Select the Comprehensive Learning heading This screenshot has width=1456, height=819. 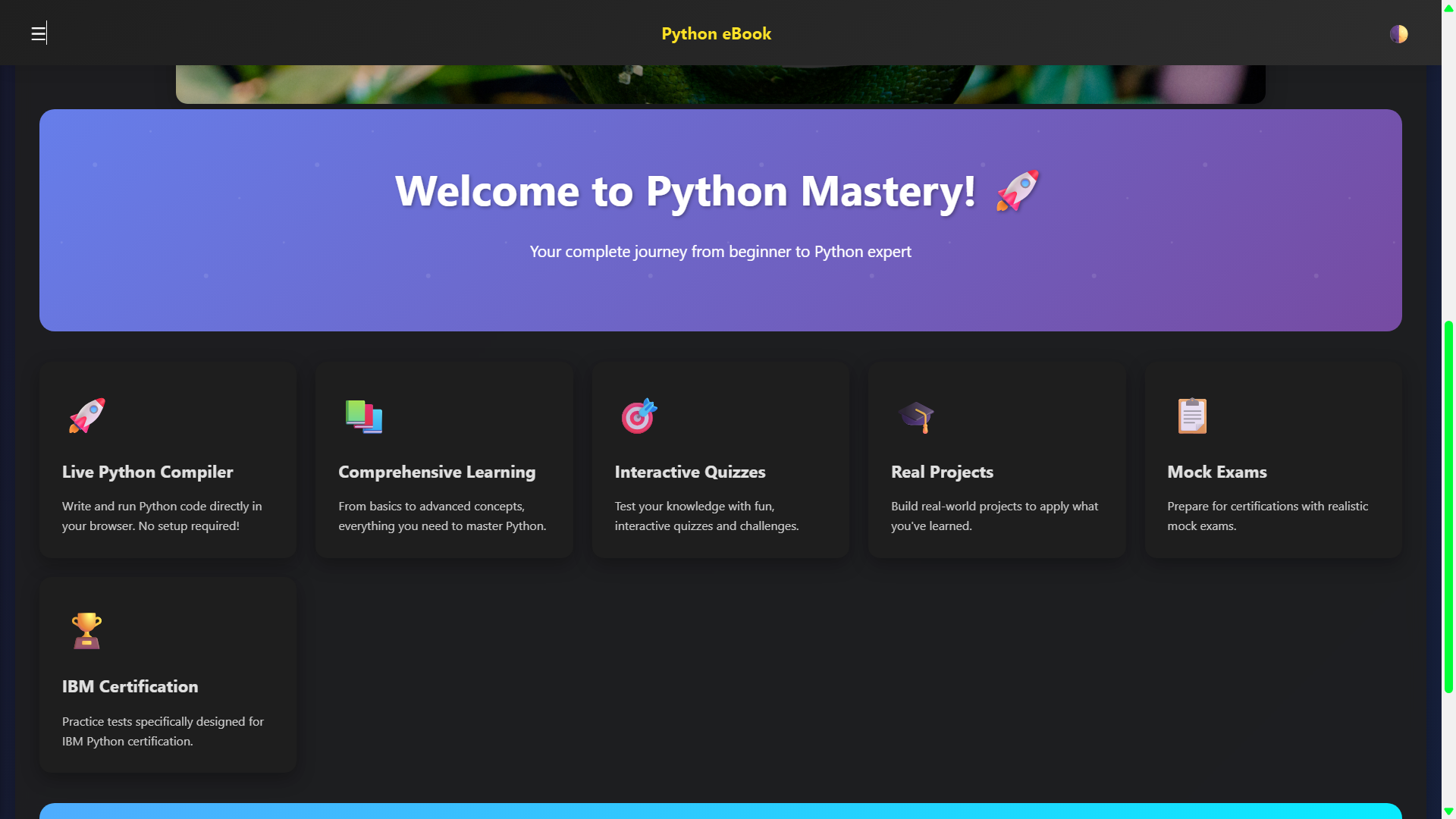coord(437,472)
